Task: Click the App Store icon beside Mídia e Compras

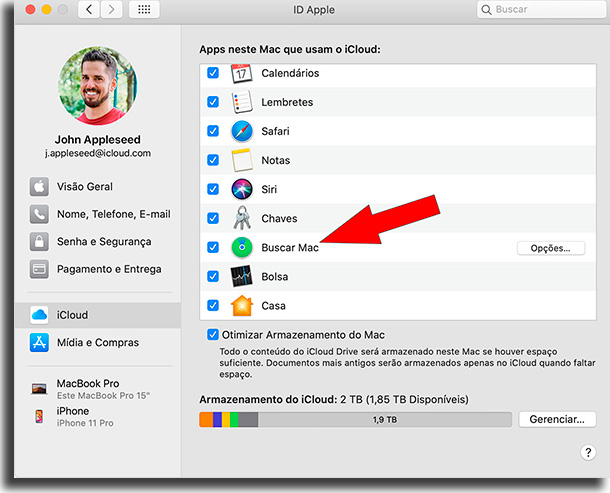Action: point(39,342)
